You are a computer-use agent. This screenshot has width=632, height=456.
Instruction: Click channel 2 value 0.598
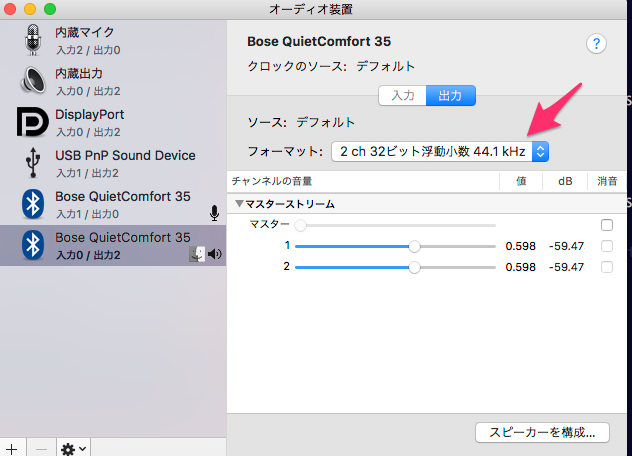click(x=520, y=267)
